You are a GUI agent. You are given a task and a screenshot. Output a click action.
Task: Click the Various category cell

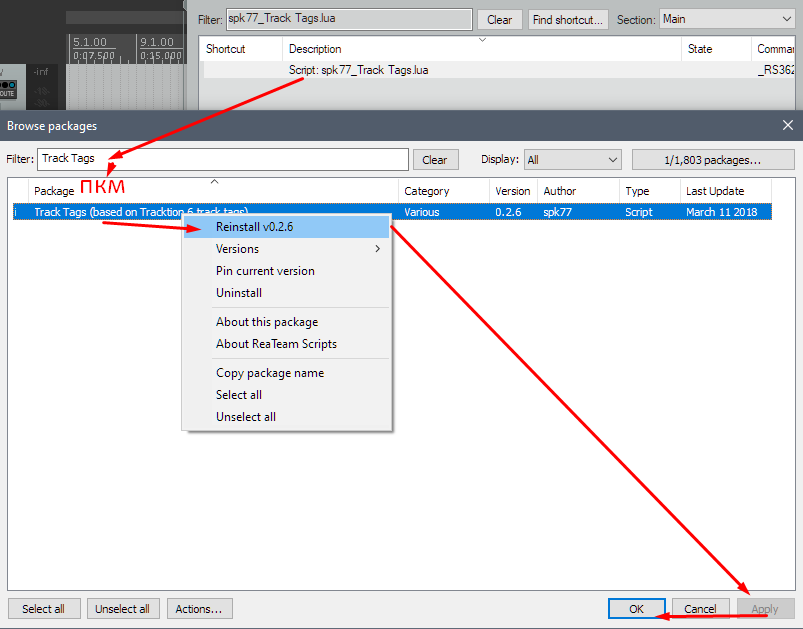(x=422, y=212)
